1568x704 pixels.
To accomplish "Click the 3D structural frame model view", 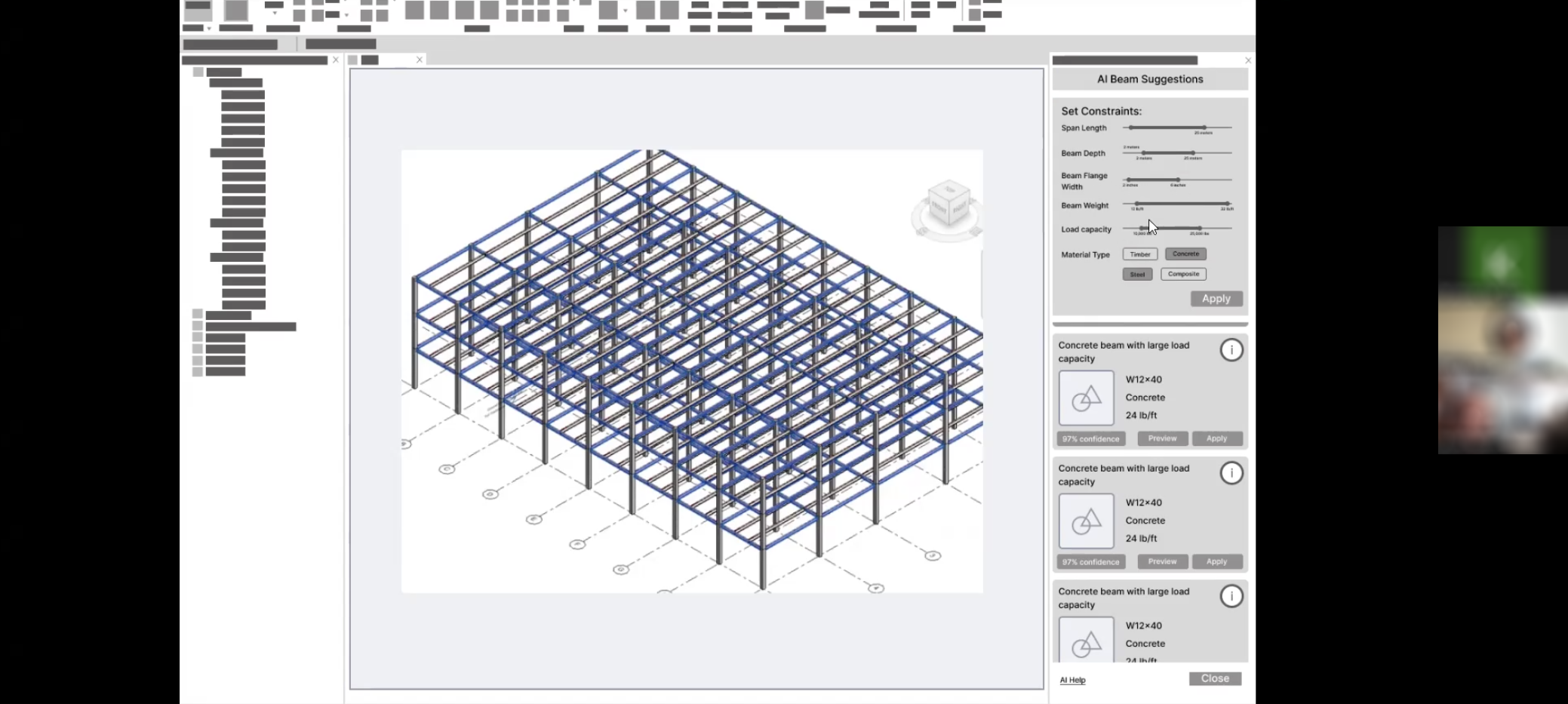I will 692,370.
